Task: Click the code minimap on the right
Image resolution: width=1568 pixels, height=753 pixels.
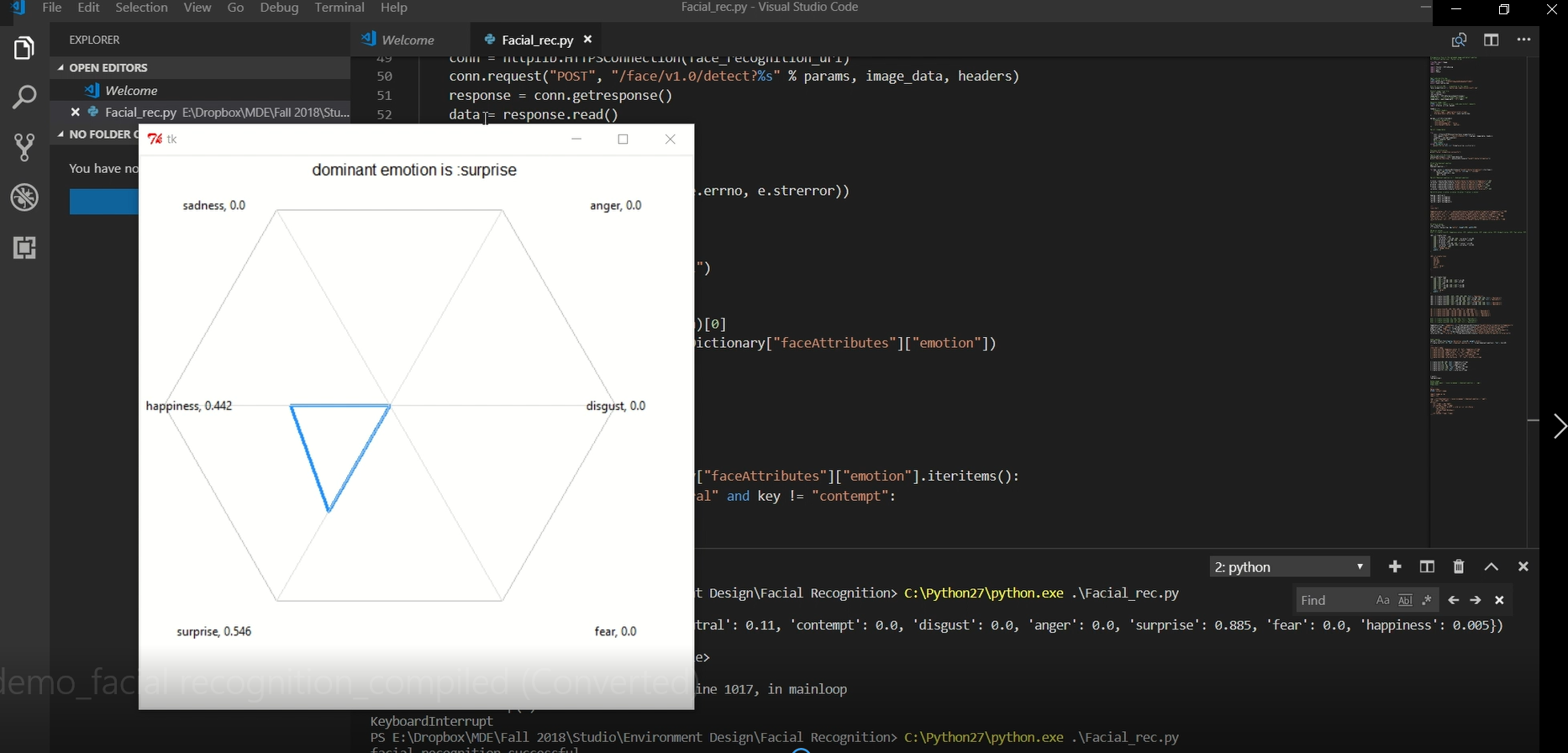Action: [x=1477, y=235]
